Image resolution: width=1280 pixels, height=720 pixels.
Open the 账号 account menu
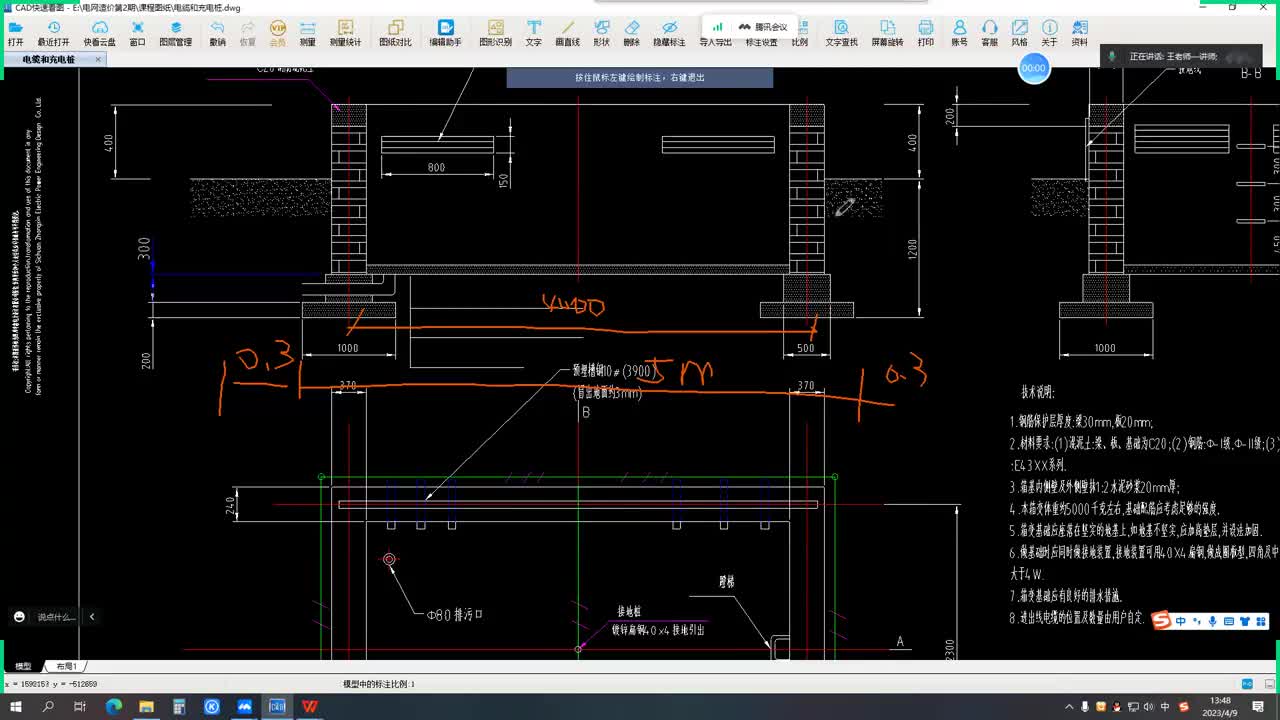coord(959,34)
